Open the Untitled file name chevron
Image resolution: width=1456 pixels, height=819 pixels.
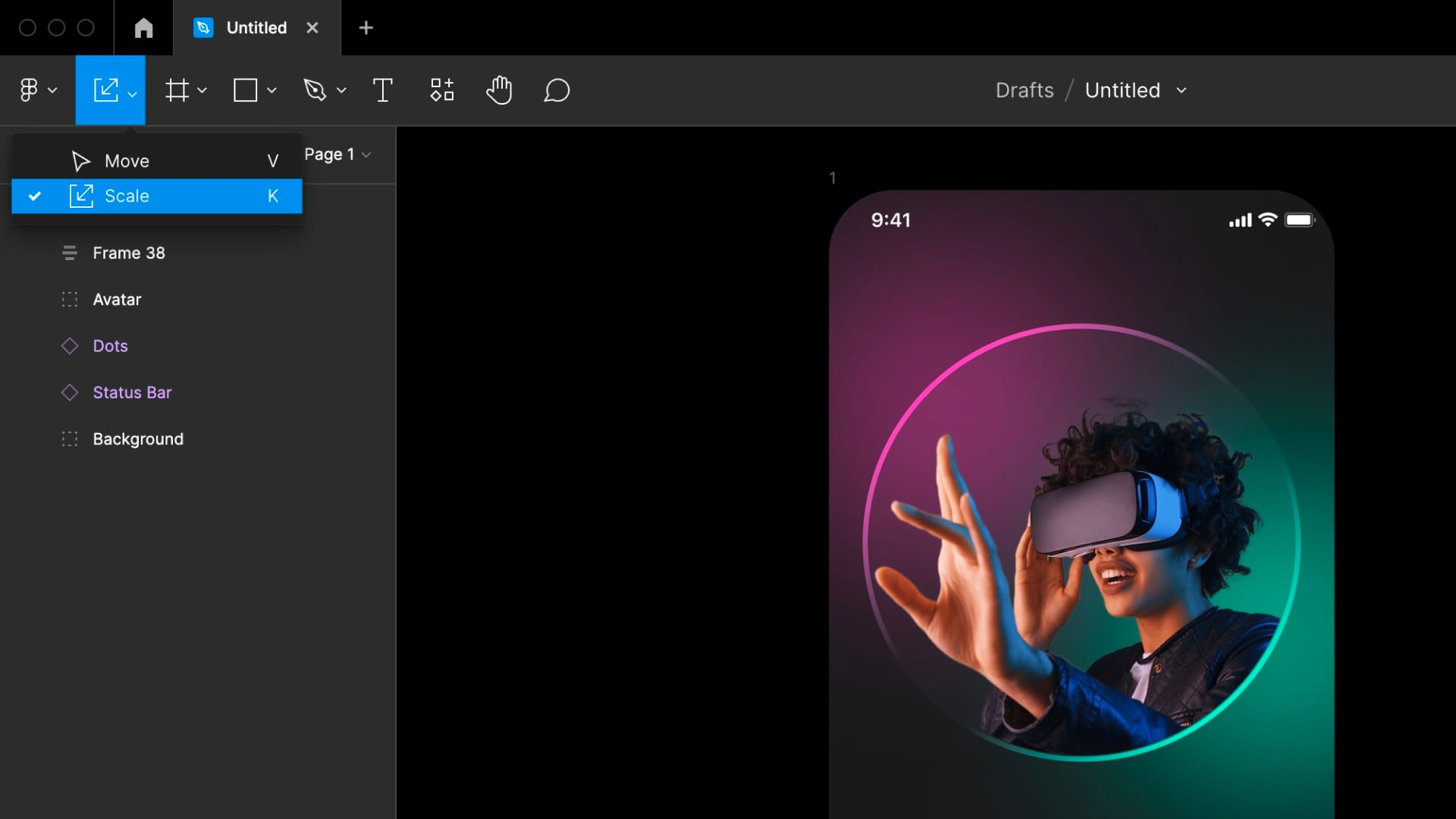coord(1181,90)
